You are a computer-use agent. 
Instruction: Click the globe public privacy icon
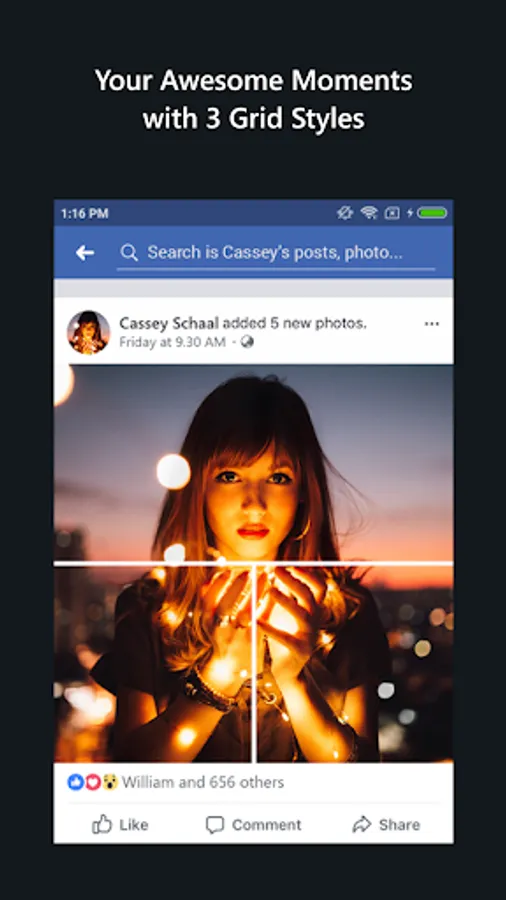pyautogui.click(x=247, y=342)
